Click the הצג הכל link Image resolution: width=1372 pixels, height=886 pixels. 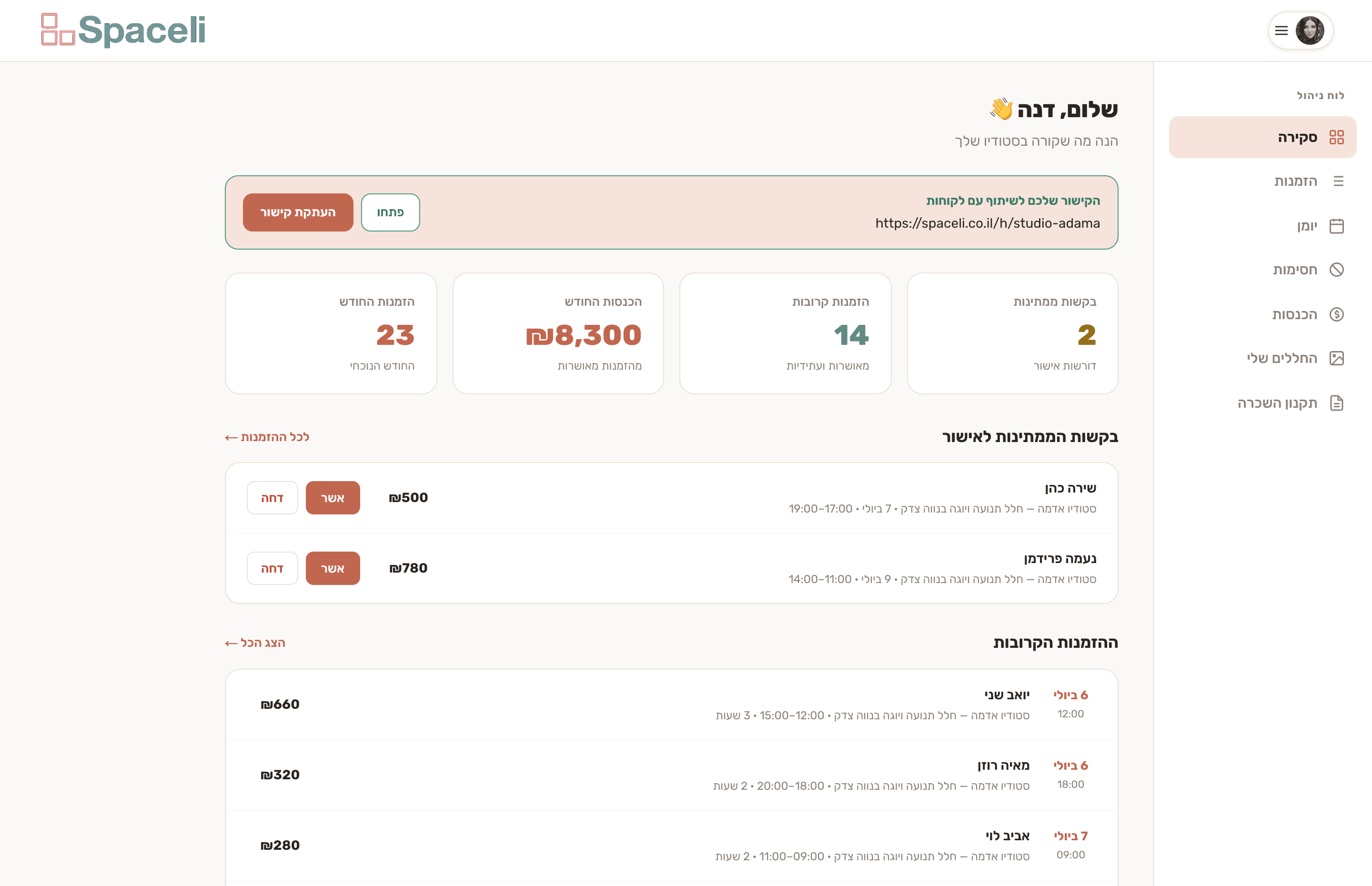(x=255, y=643)
